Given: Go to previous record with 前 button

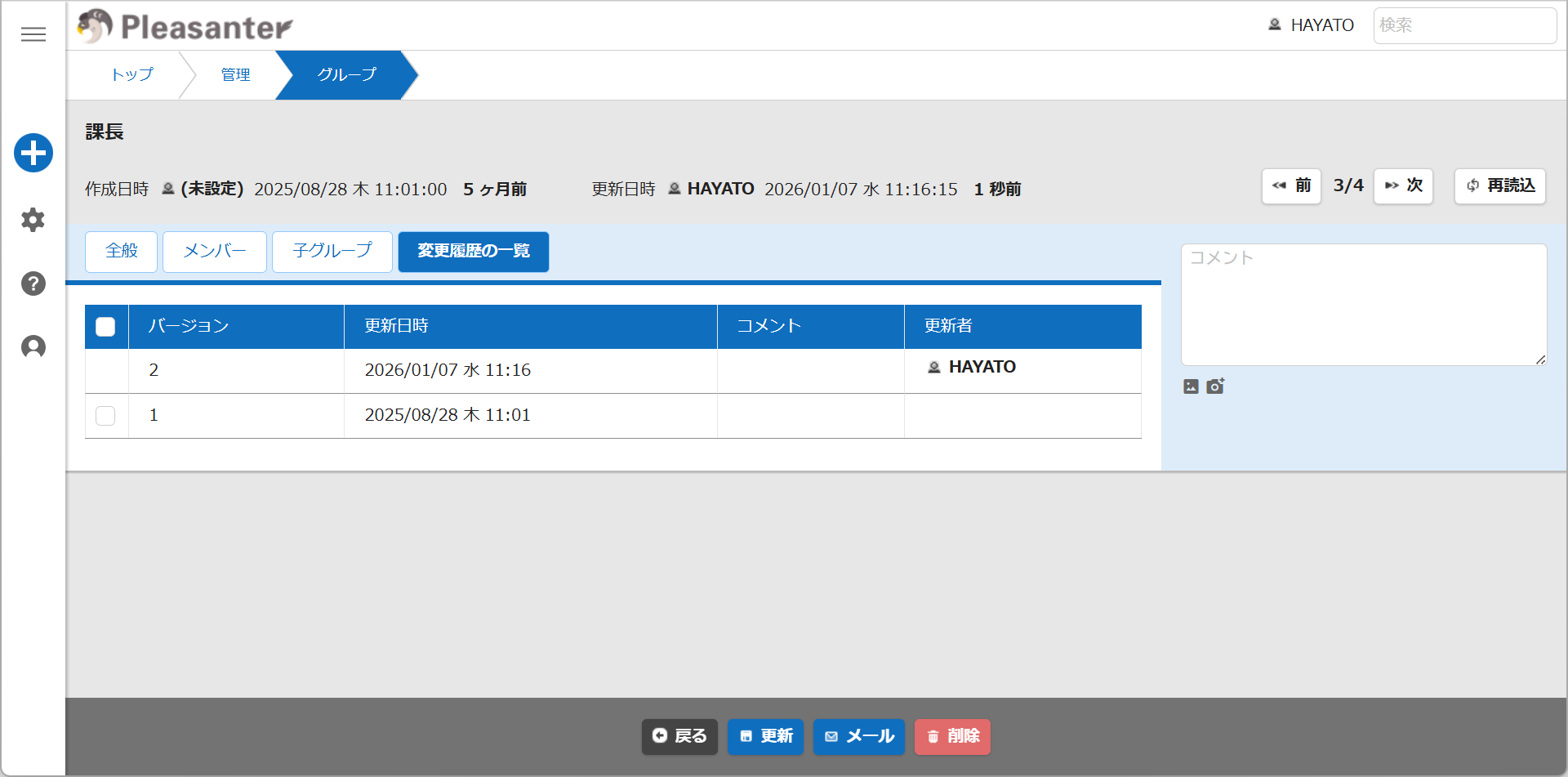Looking at the screenshot, I should pos(1291,186).
